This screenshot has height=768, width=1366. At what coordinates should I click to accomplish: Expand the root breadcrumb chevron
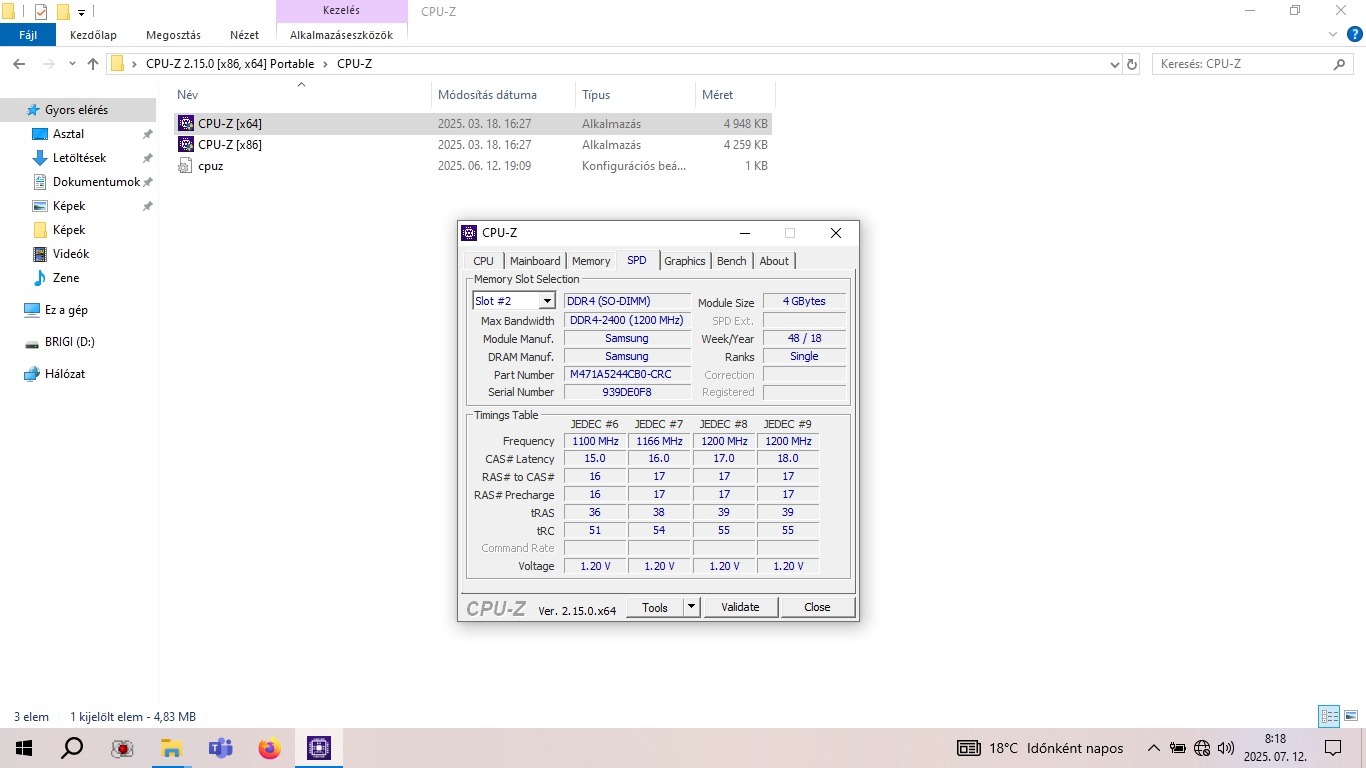[135, 64]
